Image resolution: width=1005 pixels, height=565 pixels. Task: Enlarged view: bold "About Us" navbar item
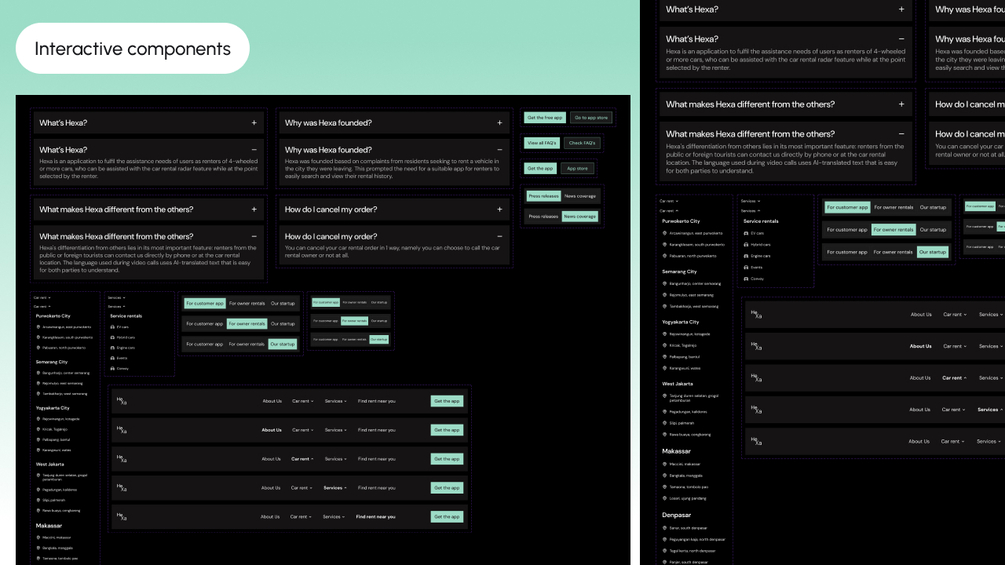[920, 346]
